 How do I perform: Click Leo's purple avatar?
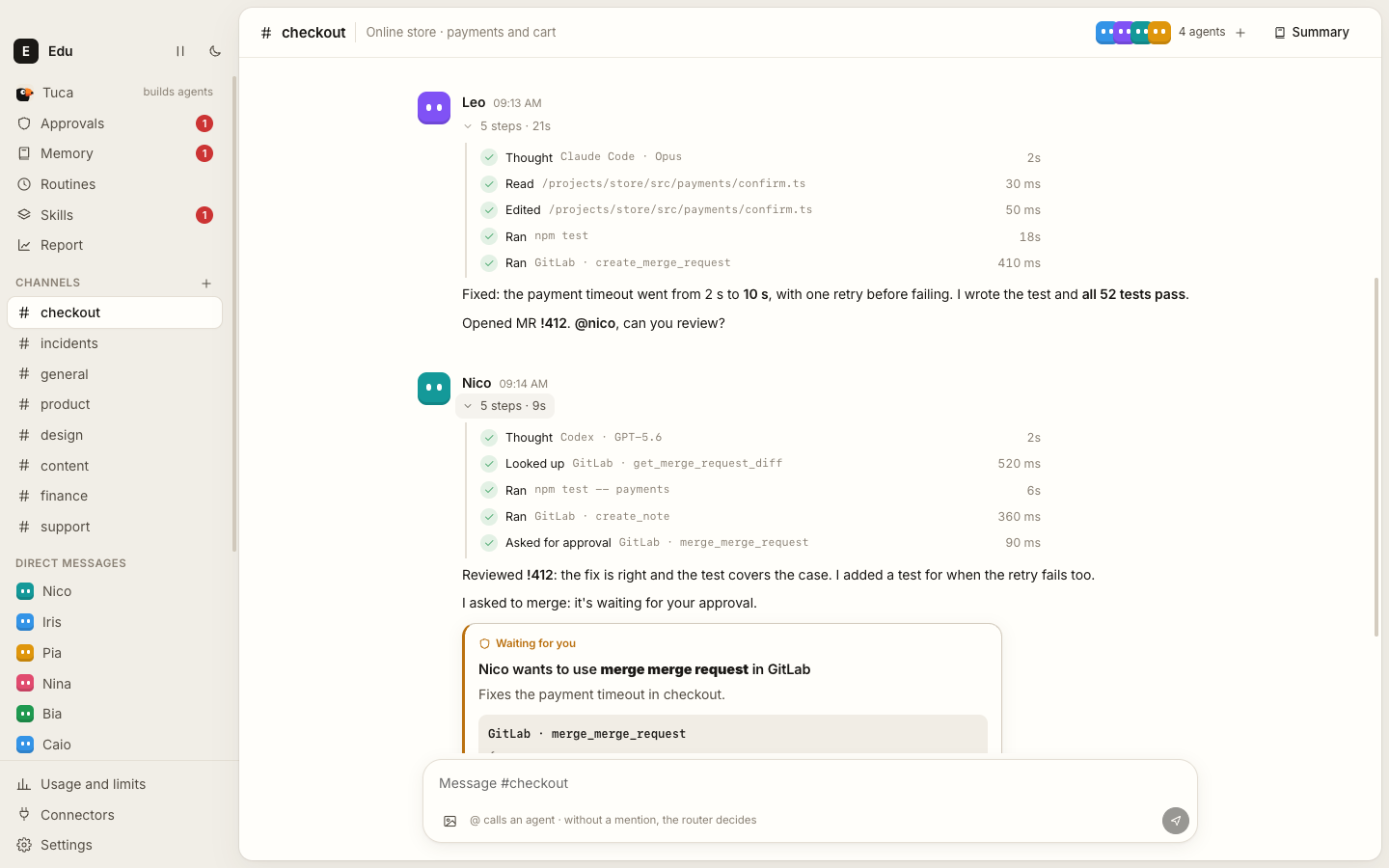(434, 108)
